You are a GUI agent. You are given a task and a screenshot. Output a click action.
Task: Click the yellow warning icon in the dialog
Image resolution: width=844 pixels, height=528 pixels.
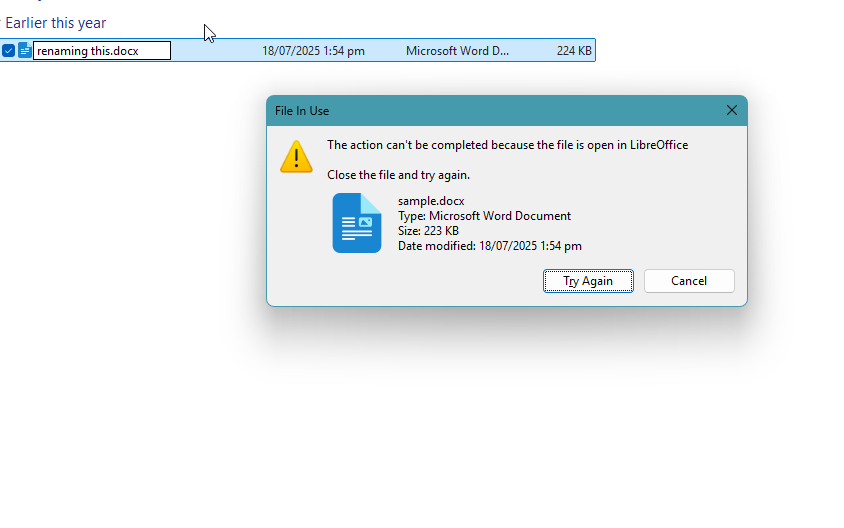tap(296, 157)
